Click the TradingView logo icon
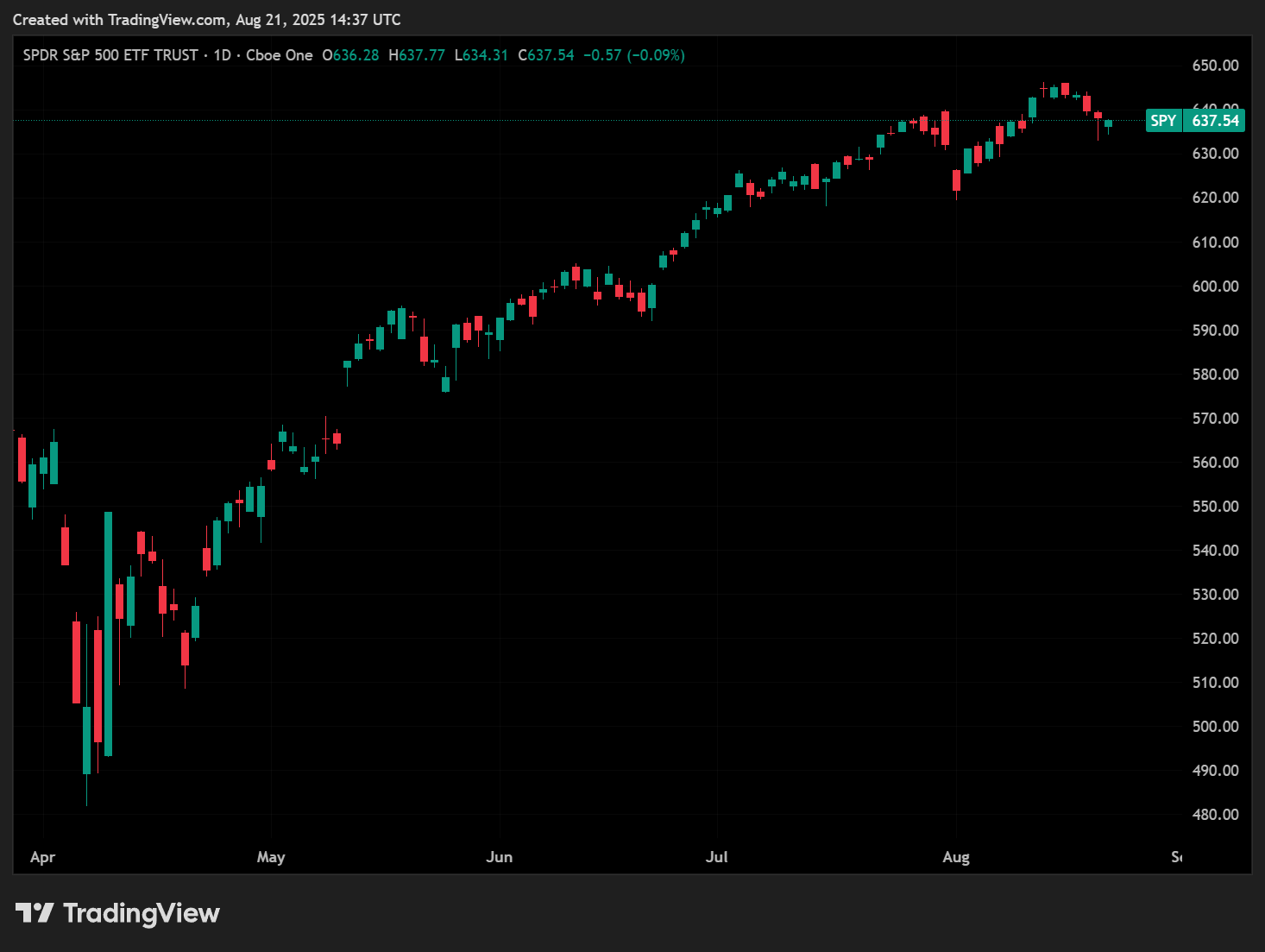Viewport: 1265px width, 952px height. coord(35,912)
